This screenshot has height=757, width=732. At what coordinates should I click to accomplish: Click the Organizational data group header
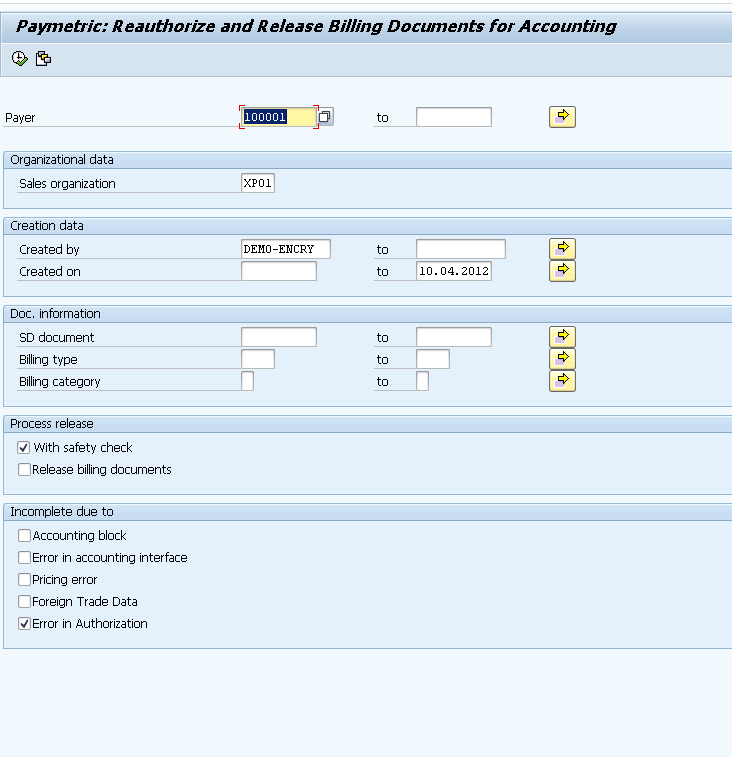[x=62, y=160]
